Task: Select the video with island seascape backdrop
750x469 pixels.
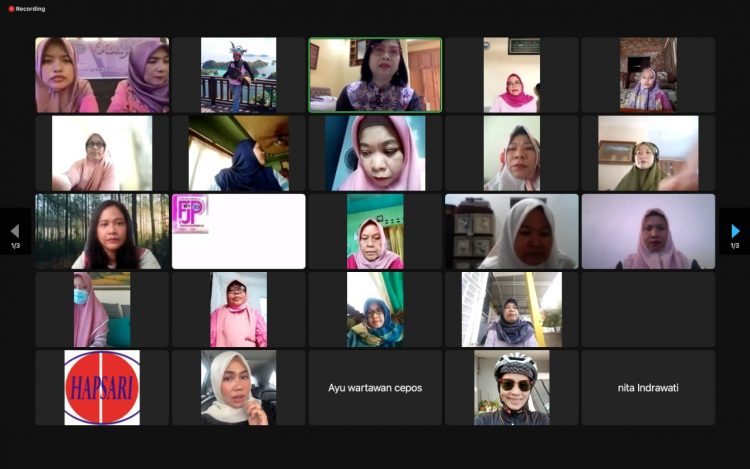Action: 238,75
